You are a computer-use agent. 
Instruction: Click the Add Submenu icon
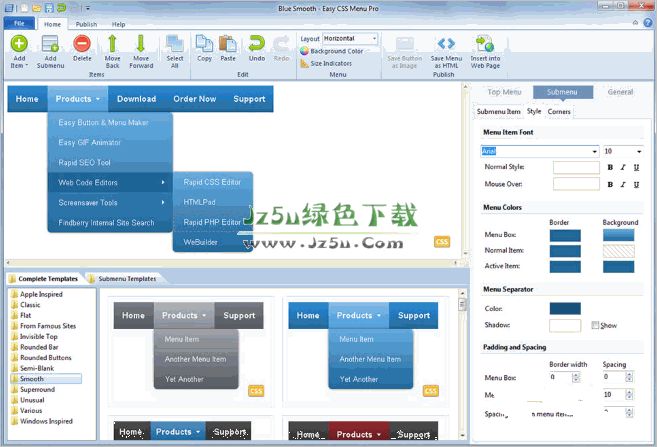point(50,44)
